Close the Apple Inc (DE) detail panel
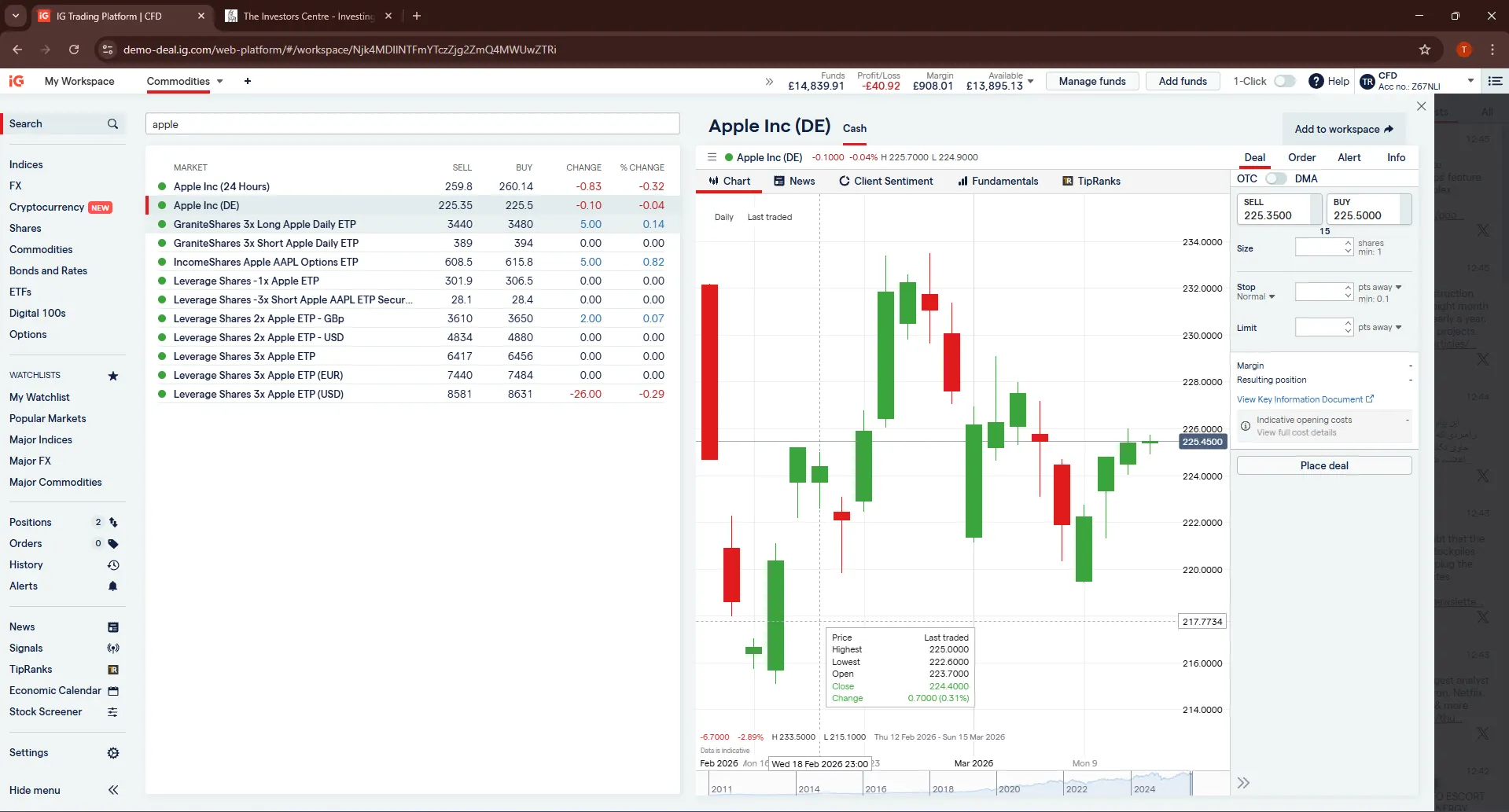Image resolution: width=1509 pixels, height=812 pixels. (1421, 106)
